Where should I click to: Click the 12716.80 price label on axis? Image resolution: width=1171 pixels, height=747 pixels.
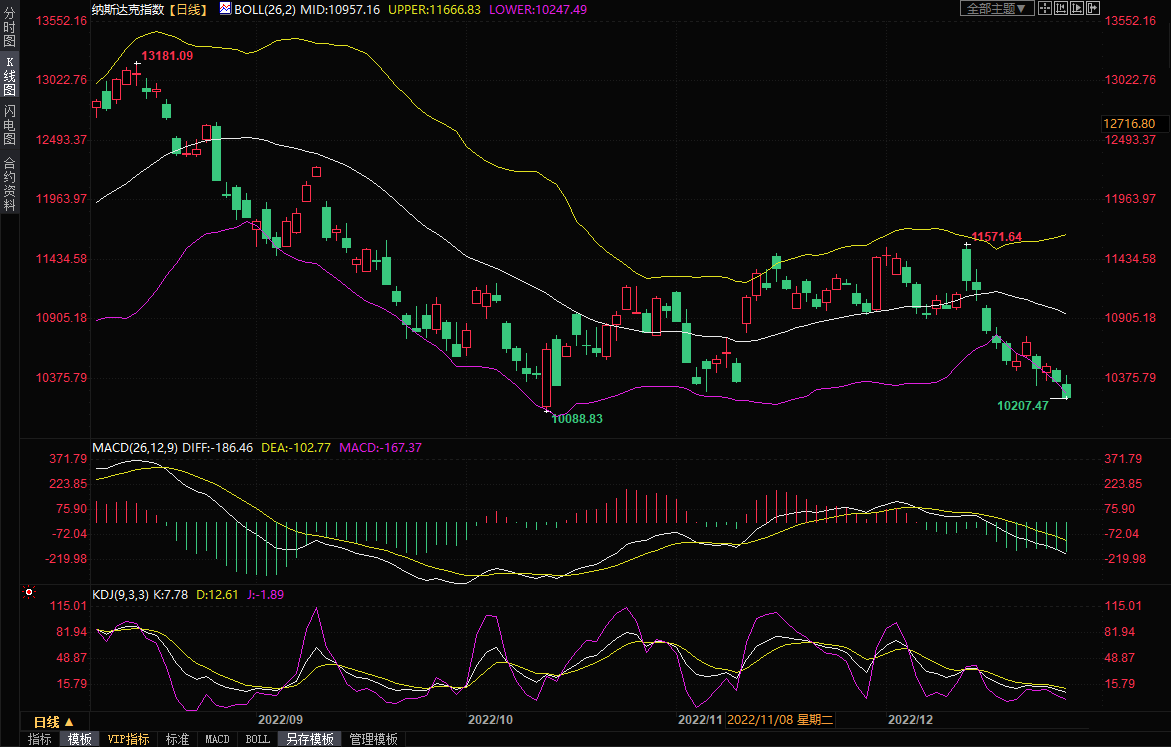tap(1129, 124)
